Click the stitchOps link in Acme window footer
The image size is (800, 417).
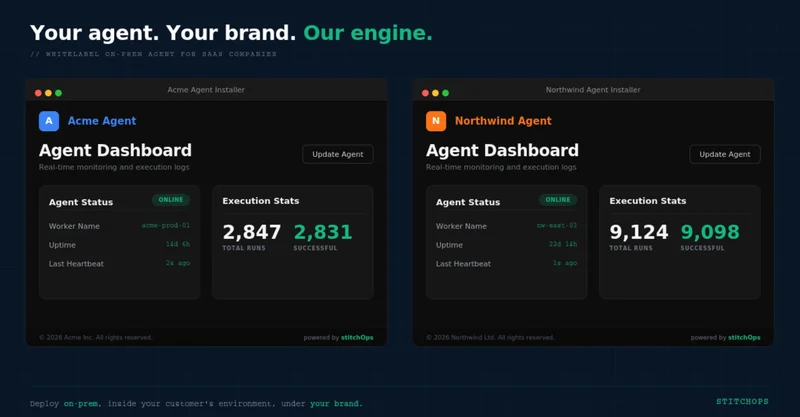357,337
